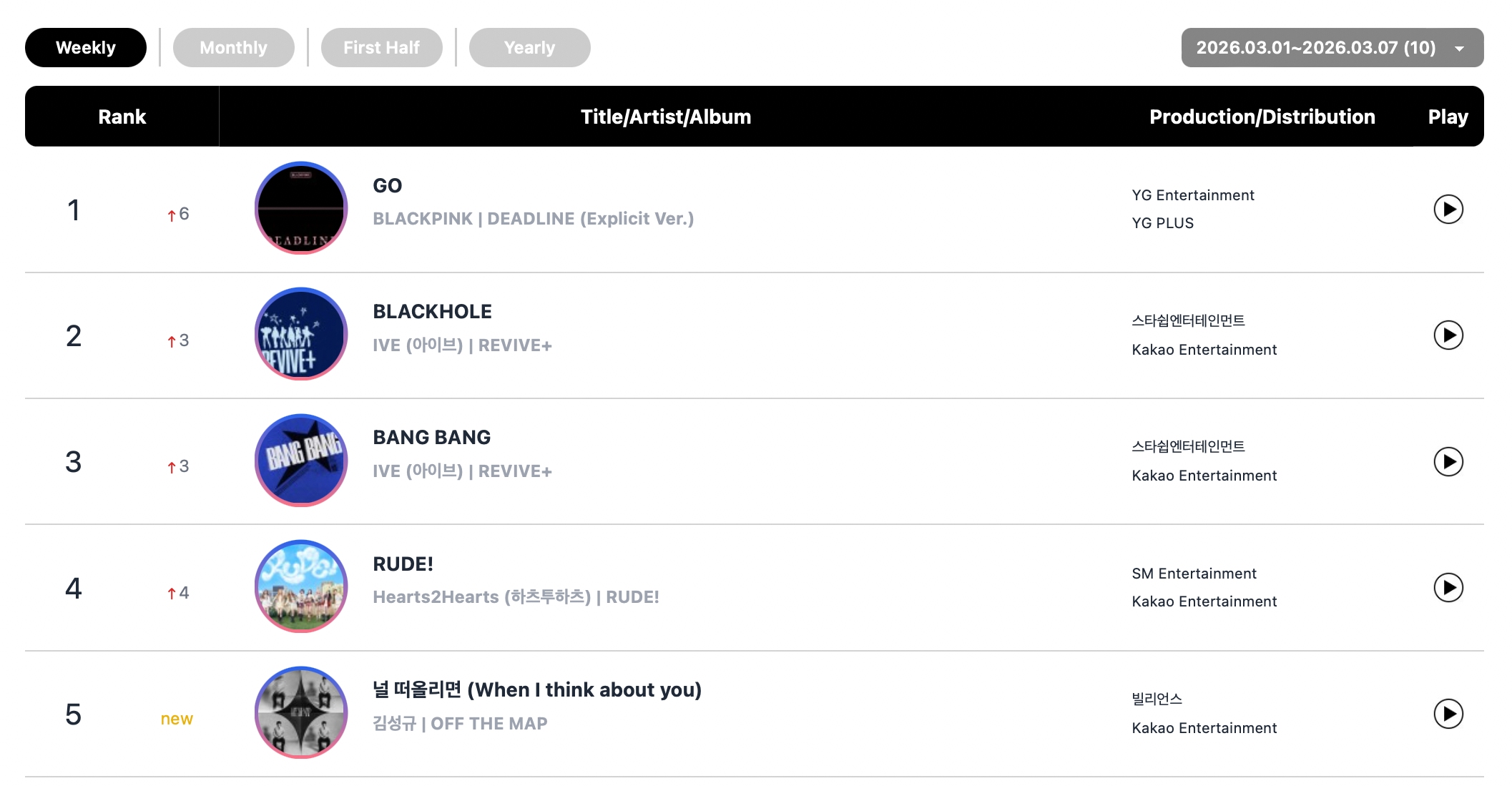Play the song GO by BLACKPINK
Viewport: 1512px width, 786px height.
click(x=1448, y=210)
